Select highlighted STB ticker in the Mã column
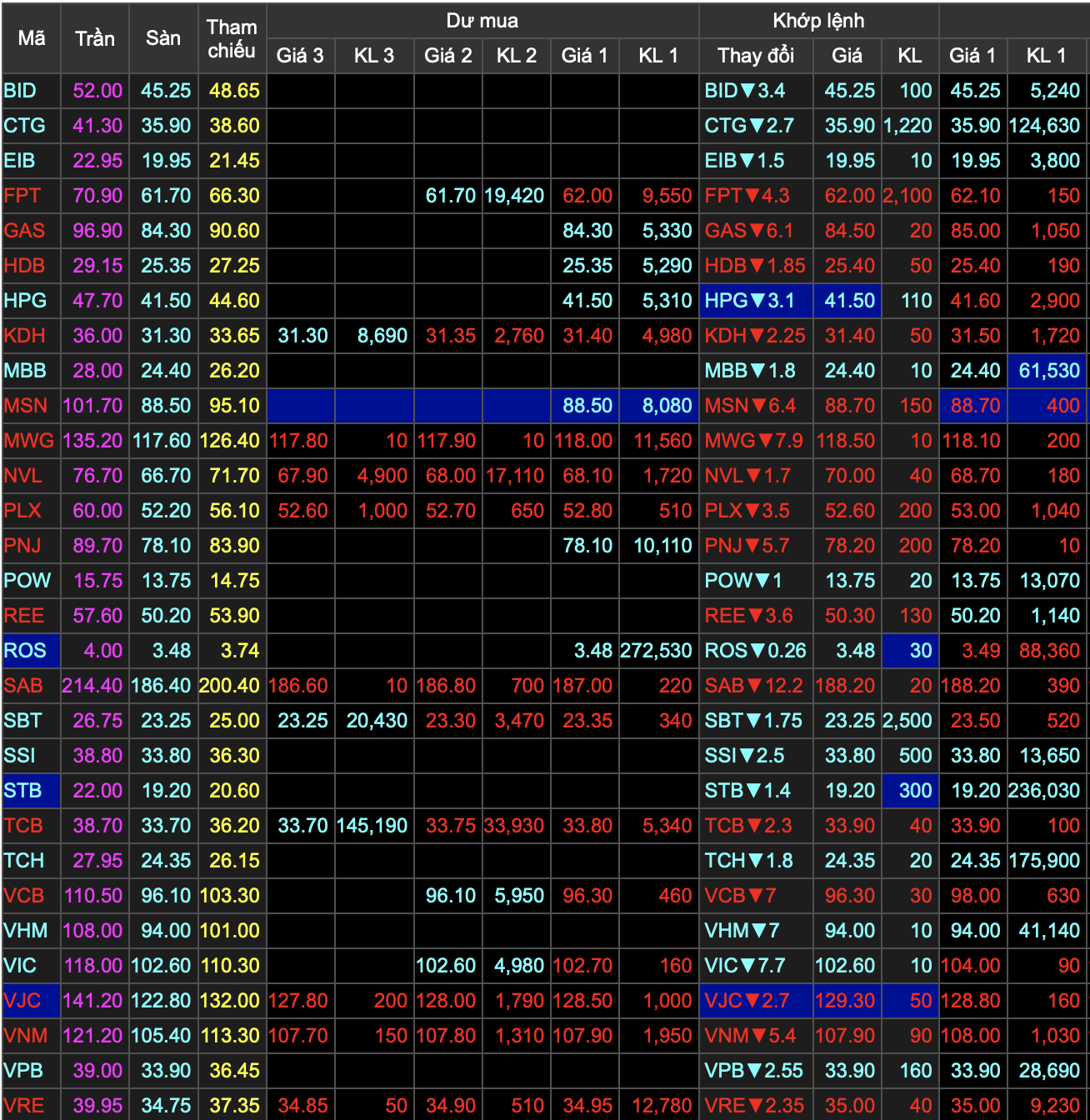 pyautogui.click(x=32, y=791)
